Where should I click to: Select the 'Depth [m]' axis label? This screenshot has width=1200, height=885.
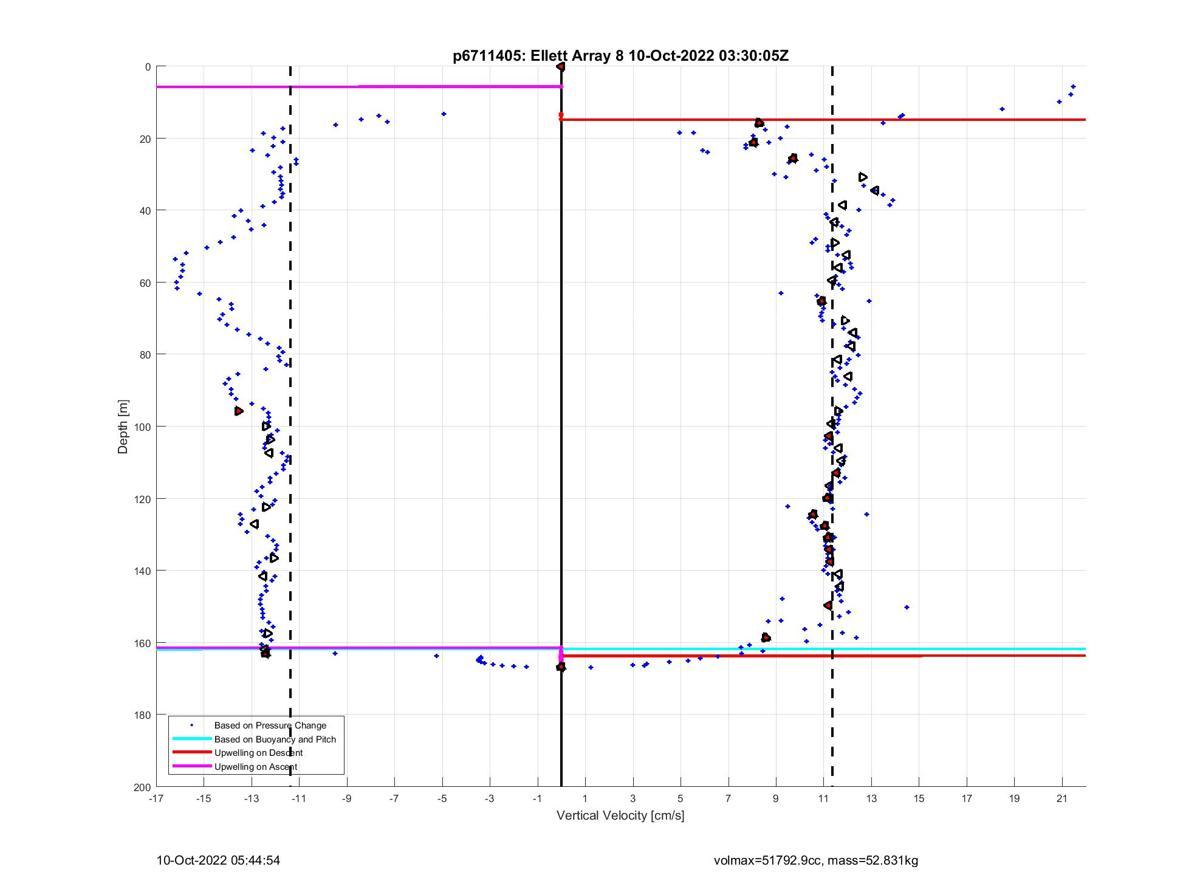coord(123,427)
